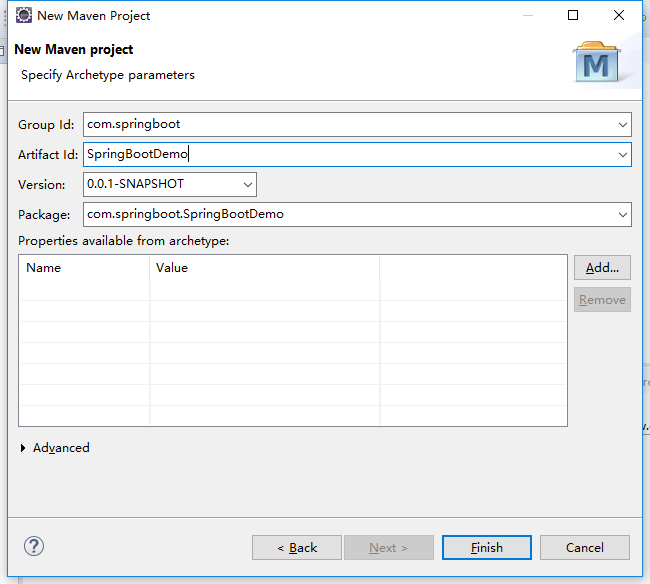Click the 'Properties available from archetype:' label
This screenshot has width=650, height=584.
124,241
